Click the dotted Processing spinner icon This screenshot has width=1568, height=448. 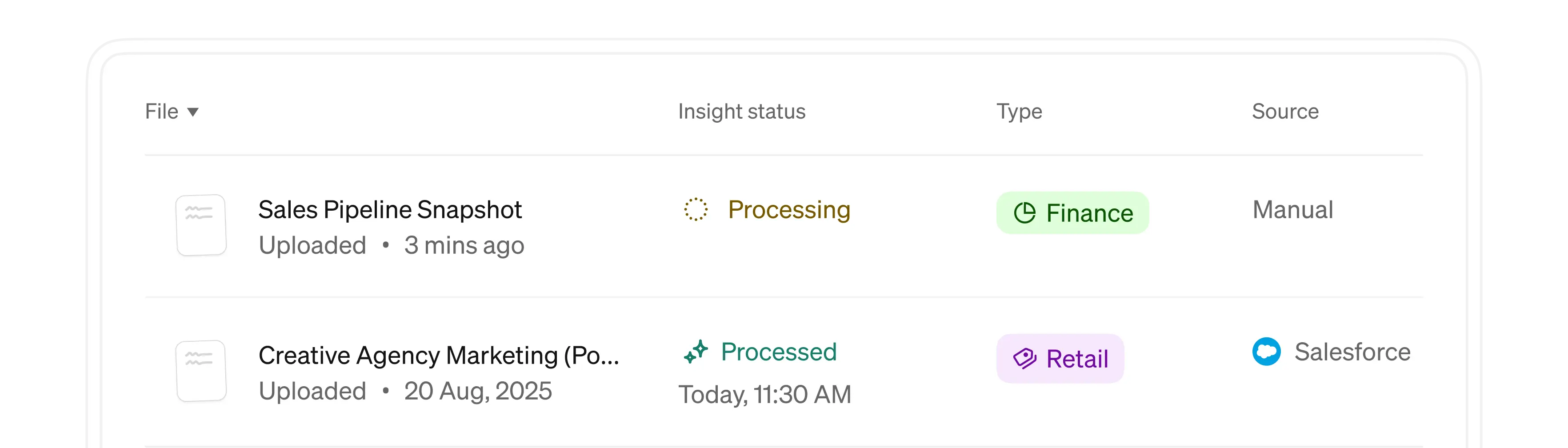[696, 209]
